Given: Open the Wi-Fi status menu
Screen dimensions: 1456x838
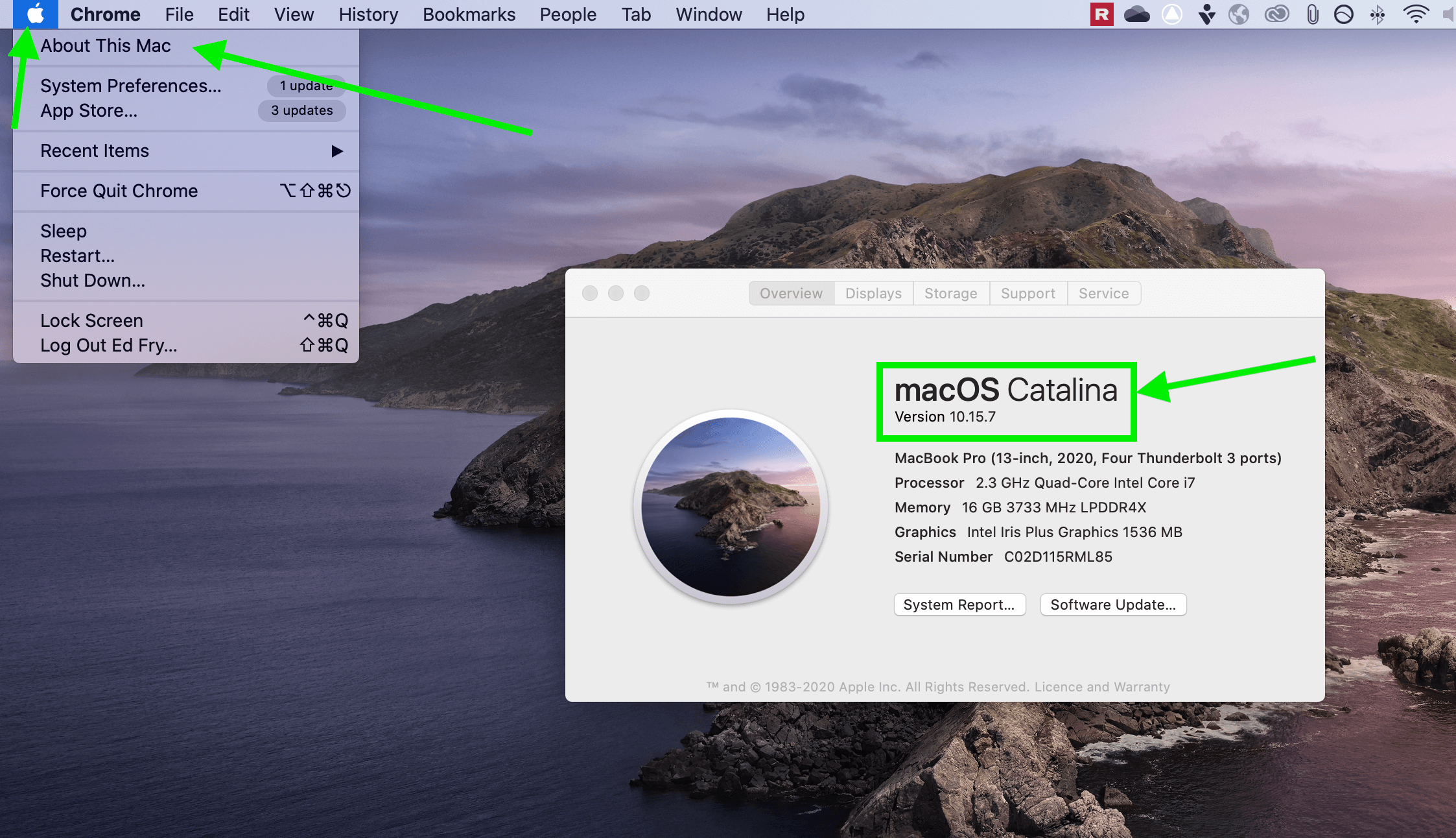Looking at the screenshot, I should tap(1416, 14).
